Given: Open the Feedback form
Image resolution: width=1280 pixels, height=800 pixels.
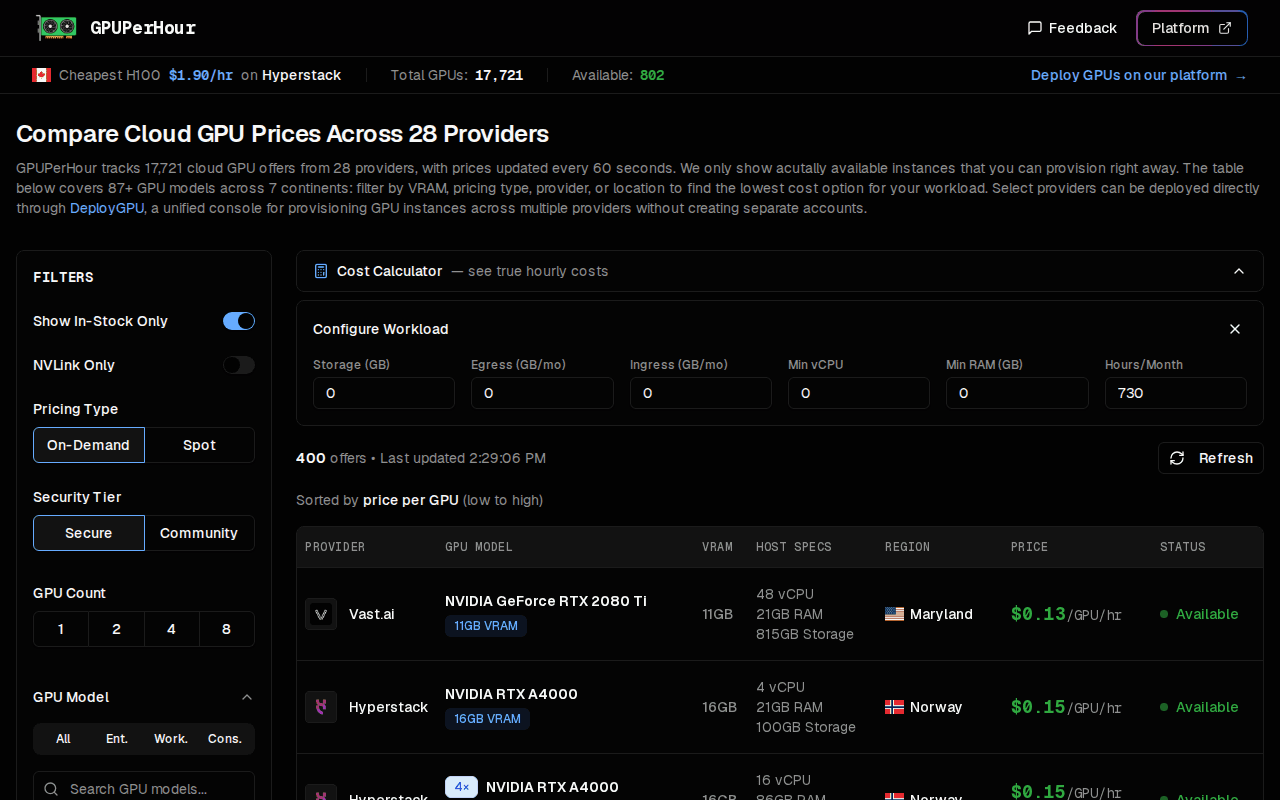Looking at the screenshot, I should coord(1072,28).
